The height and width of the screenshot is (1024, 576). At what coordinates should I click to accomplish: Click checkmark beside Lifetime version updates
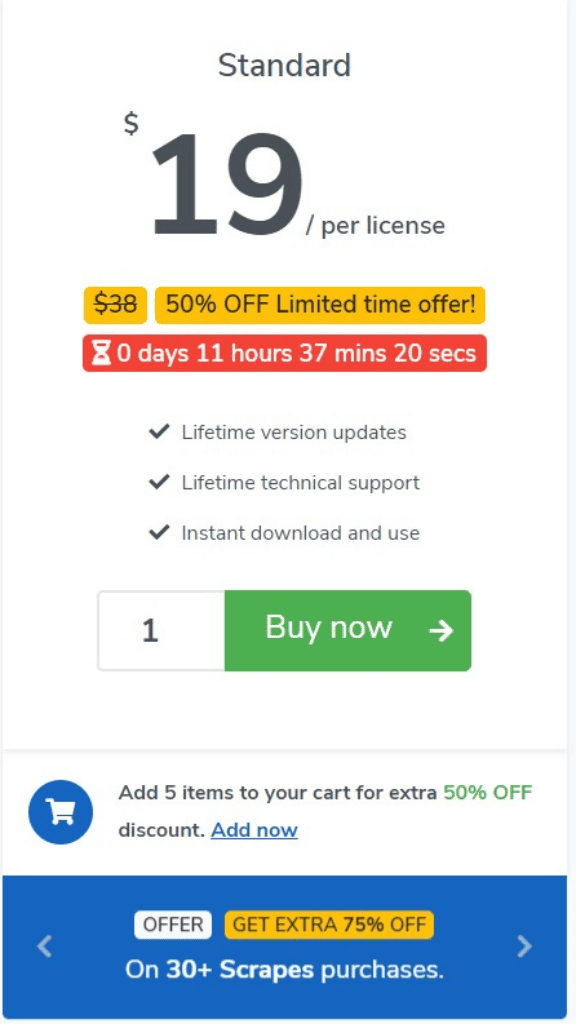click(159, 432)
